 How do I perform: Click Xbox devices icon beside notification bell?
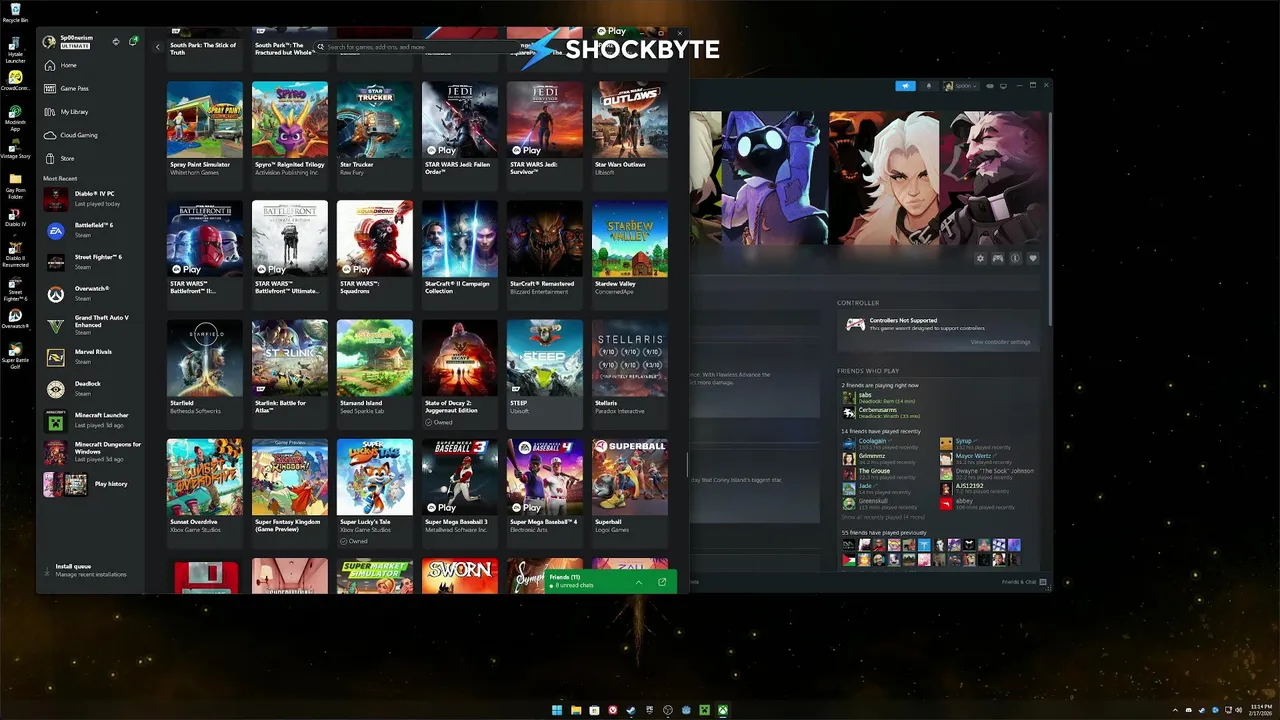pos(116,41)
